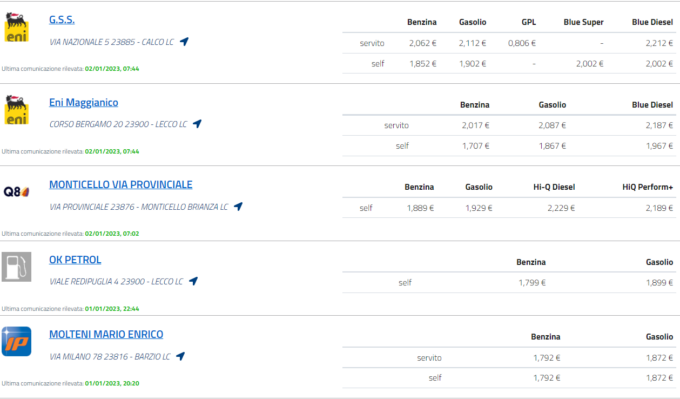680x399 pixels.
Task: Select Eni Maggianico self Benzina price 1,707 €
Action: pos(475,146)
